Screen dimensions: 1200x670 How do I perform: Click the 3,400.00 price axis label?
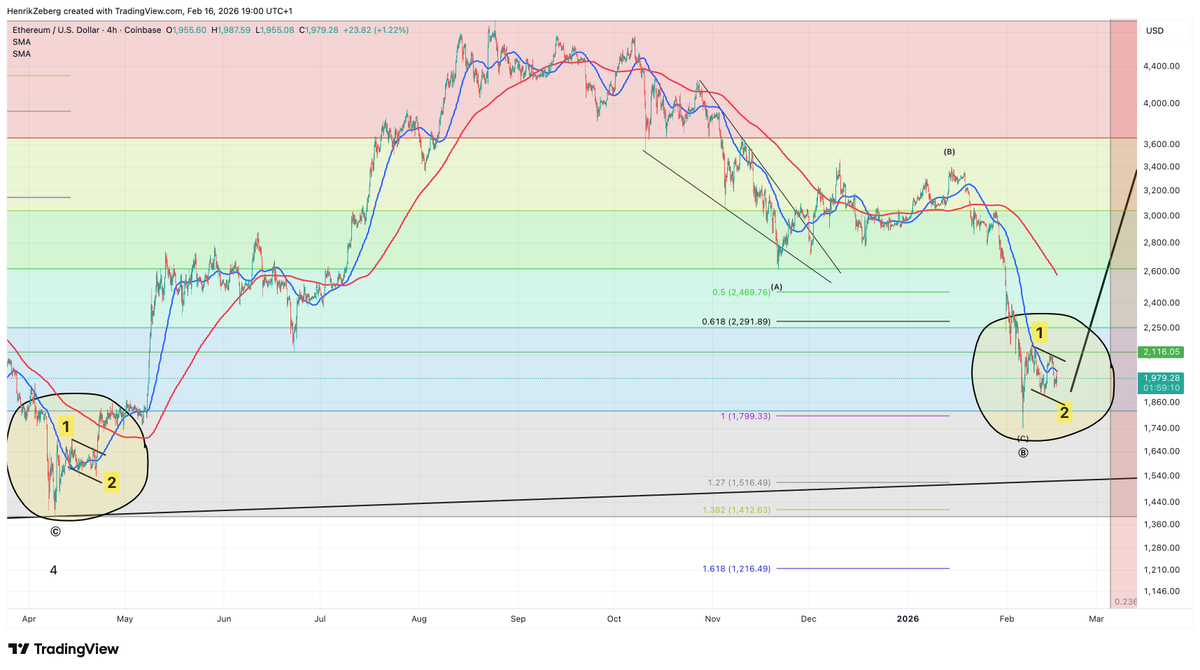tap(1163, 168)
